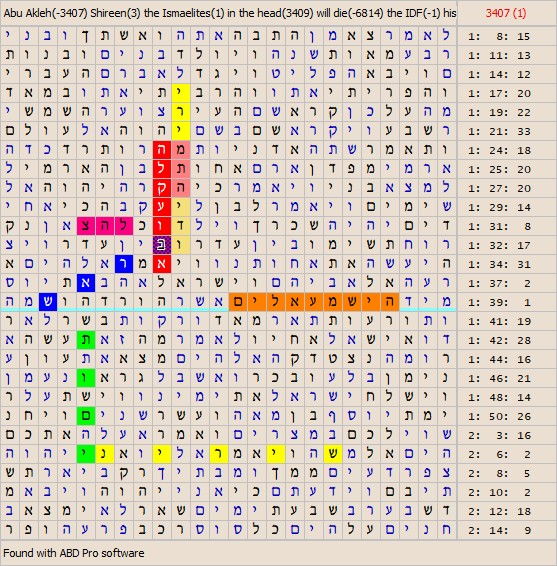Select verse reference 2: 6: 2
Viewport: 557px width, 566px height.
pyautogui.click(x=499, y=454)
